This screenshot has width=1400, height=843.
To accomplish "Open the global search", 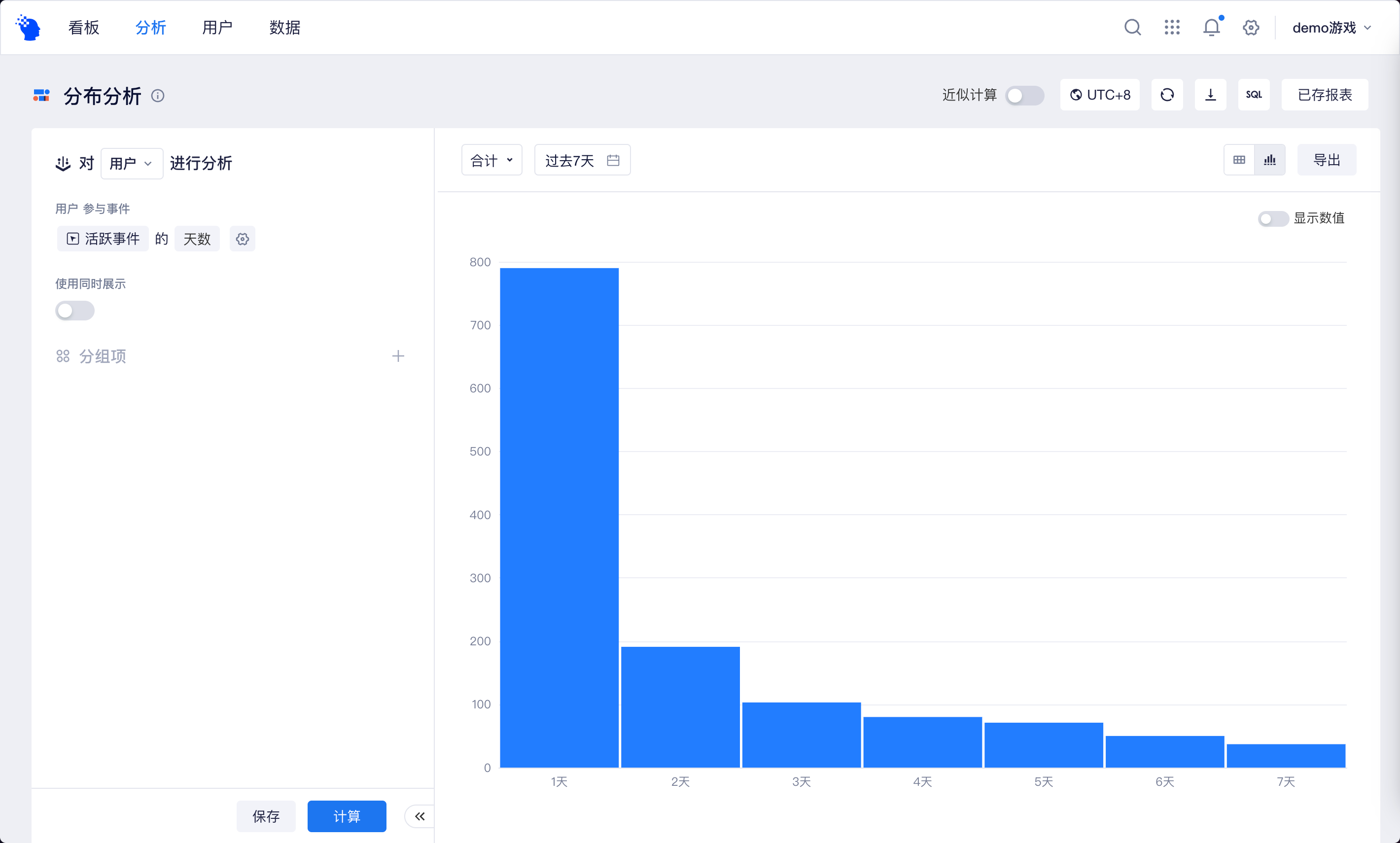I will [1132, 27].
